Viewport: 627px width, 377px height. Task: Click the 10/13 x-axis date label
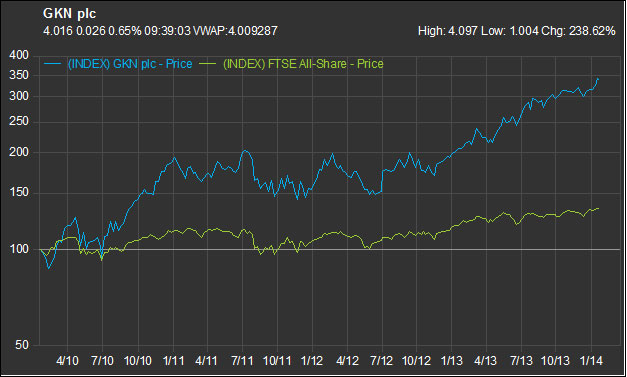(555, 361)
